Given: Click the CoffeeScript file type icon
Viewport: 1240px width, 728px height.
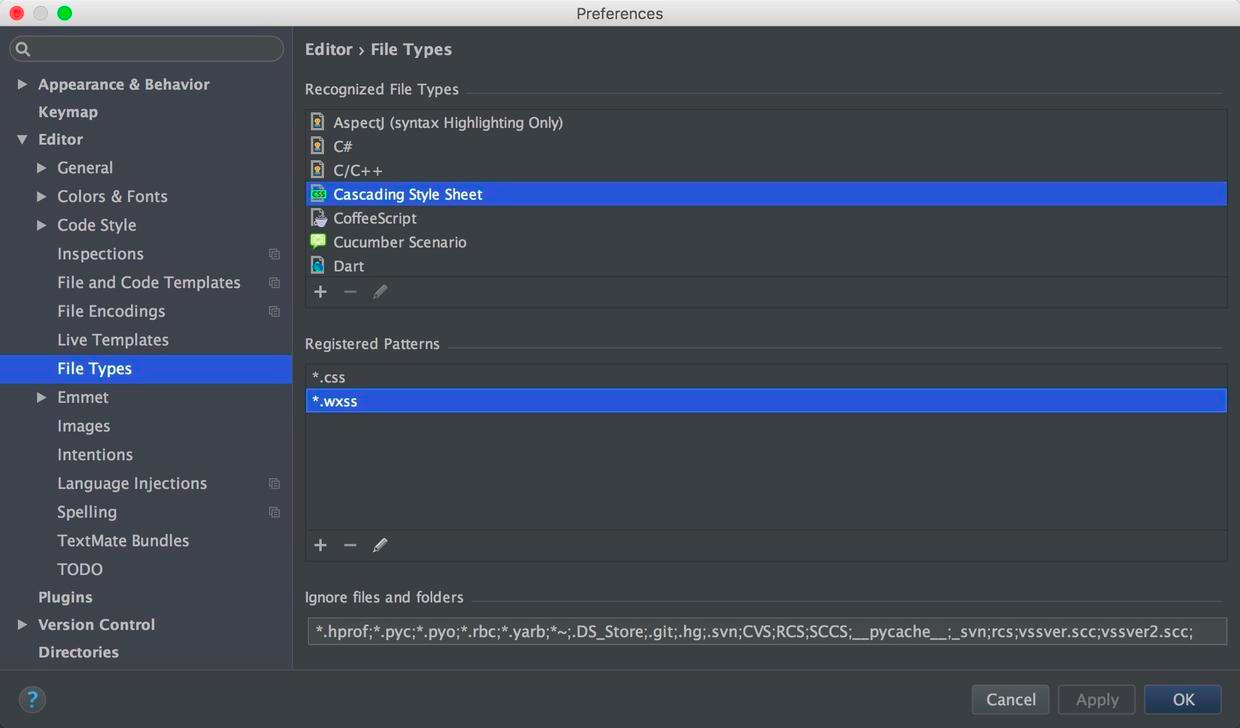Looking at the screenshot, I should coord(318,218).
